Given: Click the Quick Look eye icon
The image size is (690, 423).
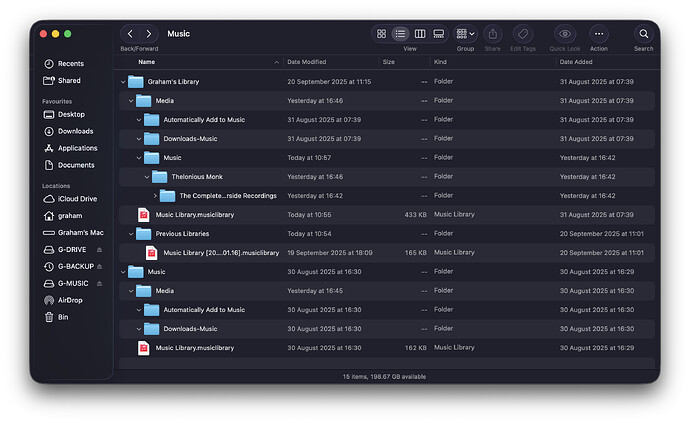Looking at the screenshot, I should pyautogui.click(x=565, y=34).
